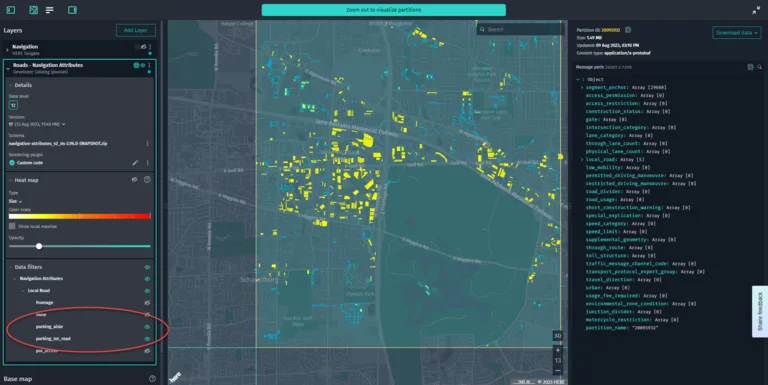Expand the Navigation HERE Tailgate layer
The width and height of the screenshot is (768, 385).
tap(7, 49)
